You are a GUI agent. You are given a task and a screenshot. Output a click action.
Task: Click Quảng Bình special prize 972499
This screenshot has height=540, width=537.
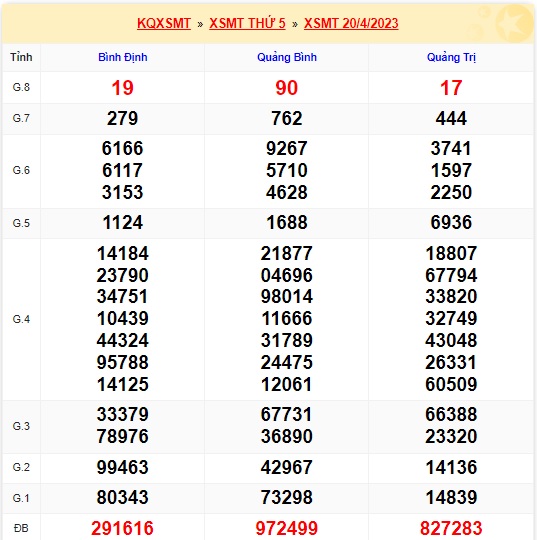click(287, 528)
